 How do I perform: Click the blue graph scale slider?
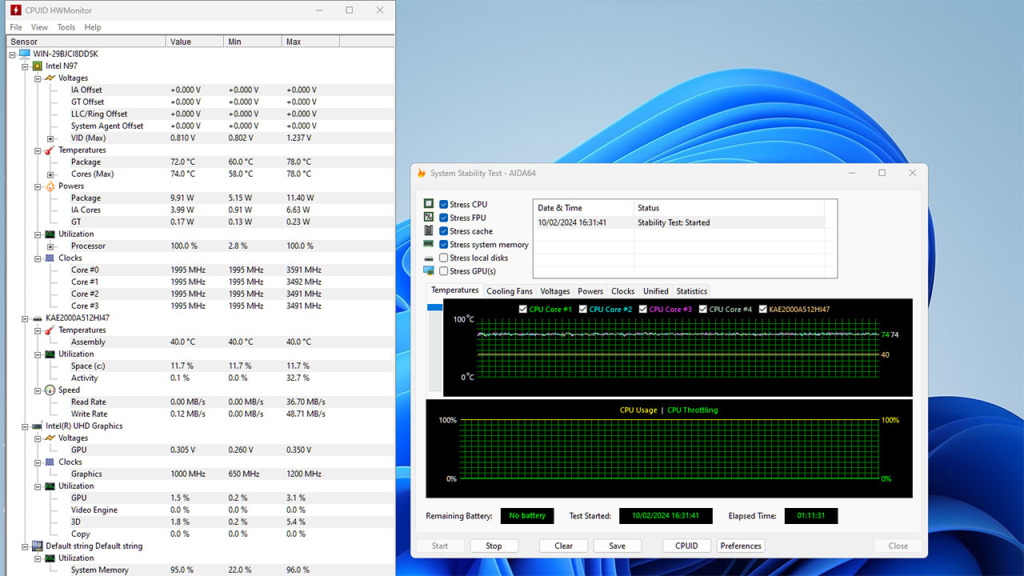point(434,307)
